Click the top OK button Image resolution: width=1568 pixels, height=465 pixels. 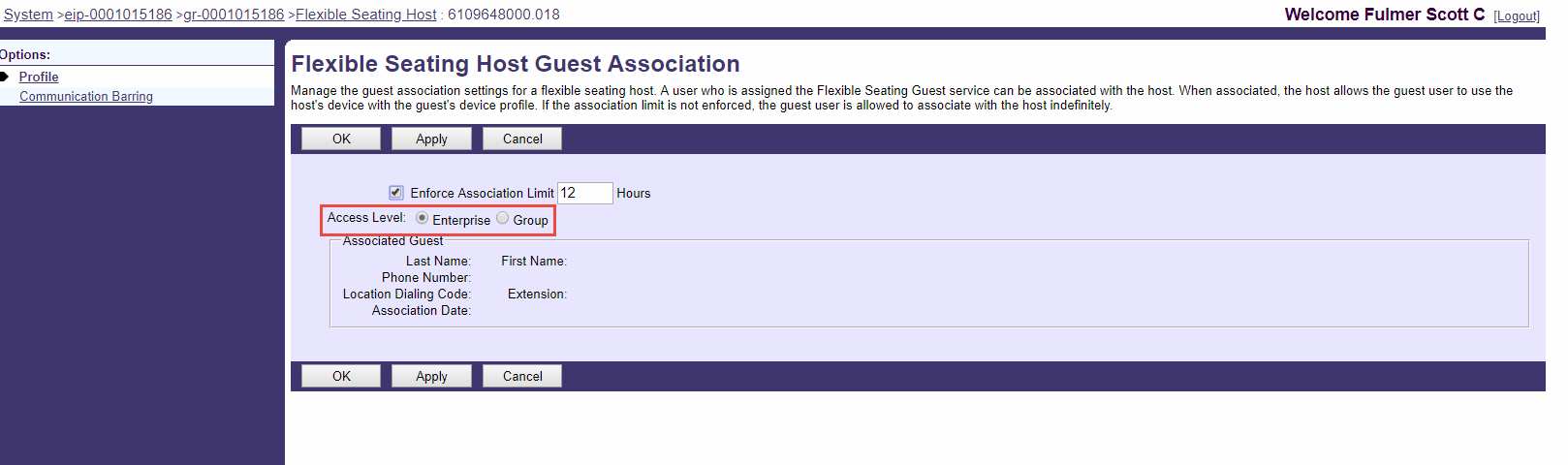click(341, 139)
